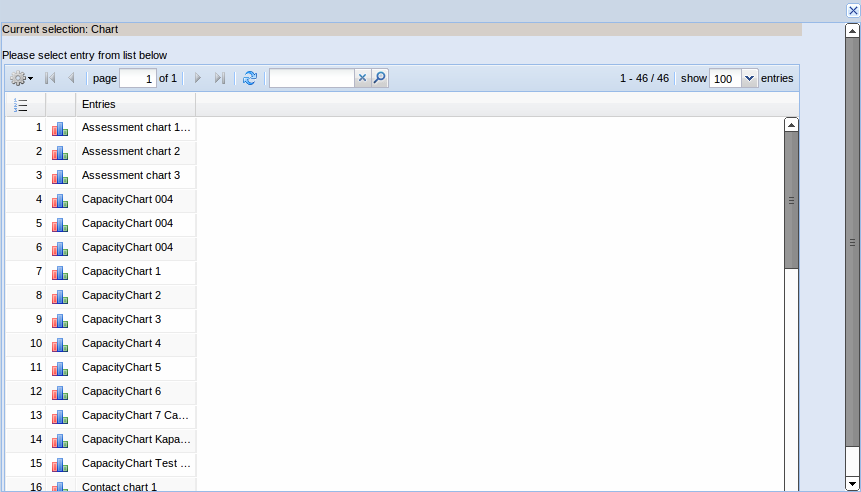
Task: Click the page number input field
Action: tap(137, 78)
